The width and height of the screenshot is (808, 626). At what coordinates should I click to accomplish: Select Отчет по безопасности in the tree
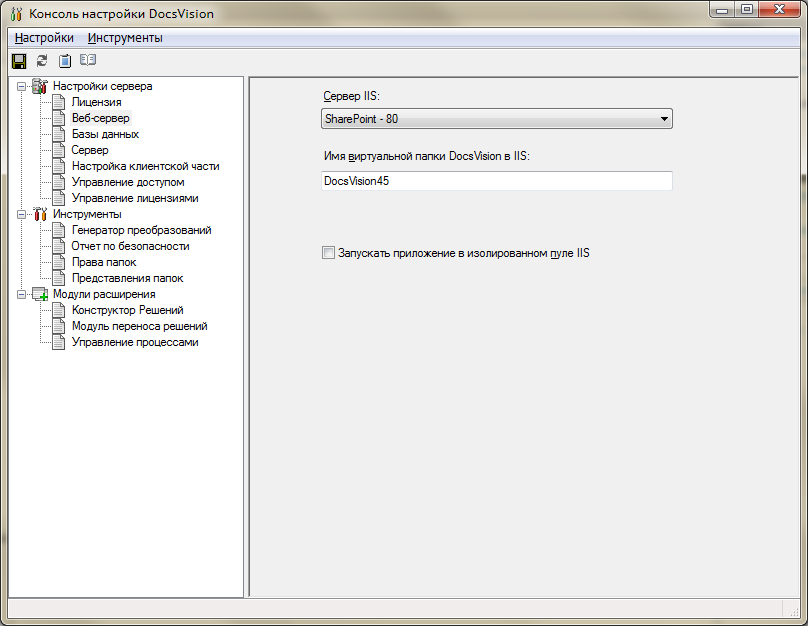click(130, 246)
